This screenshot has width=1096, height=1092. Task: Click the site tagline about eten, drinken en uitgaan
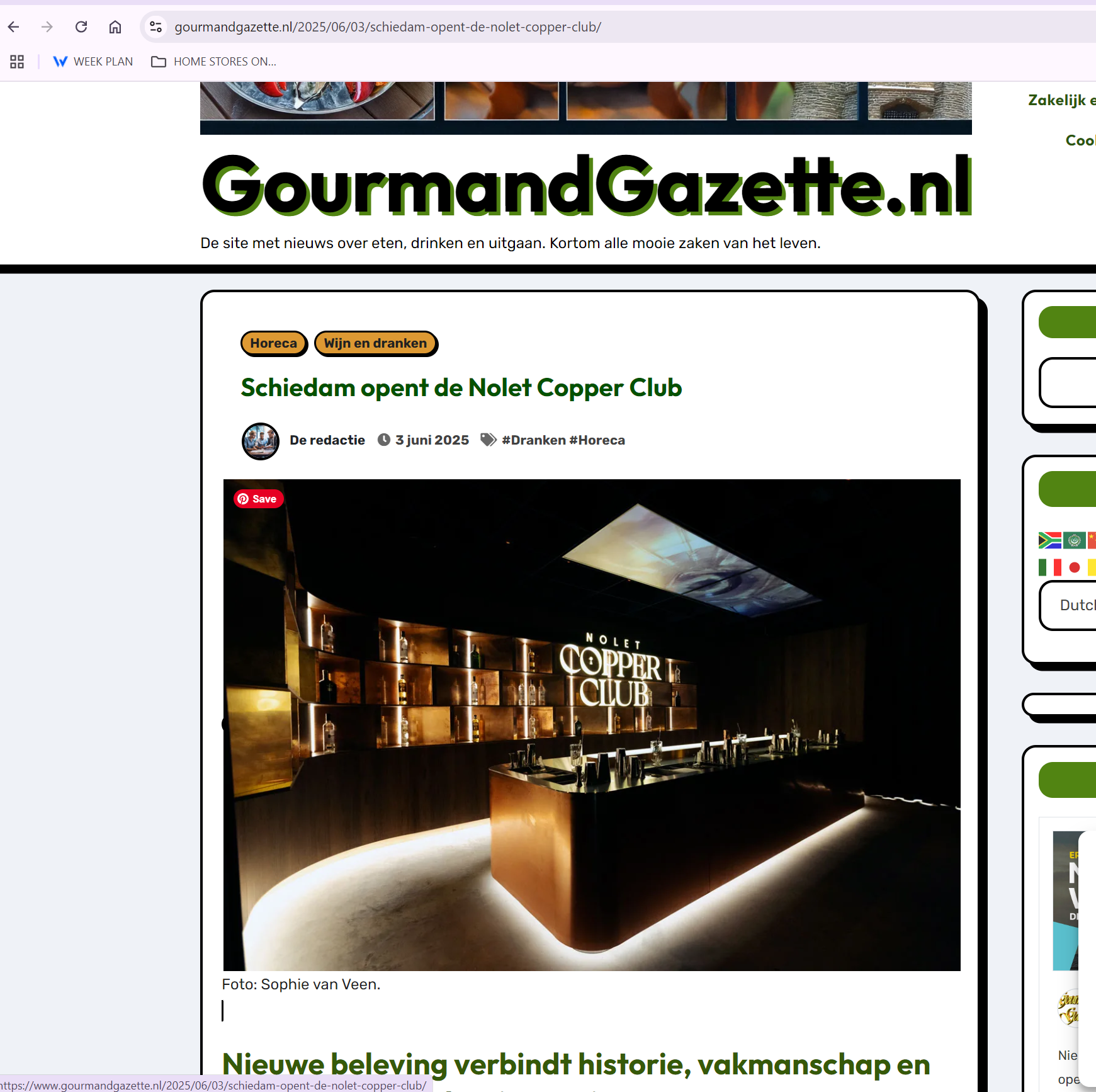(x=511, y=243)
